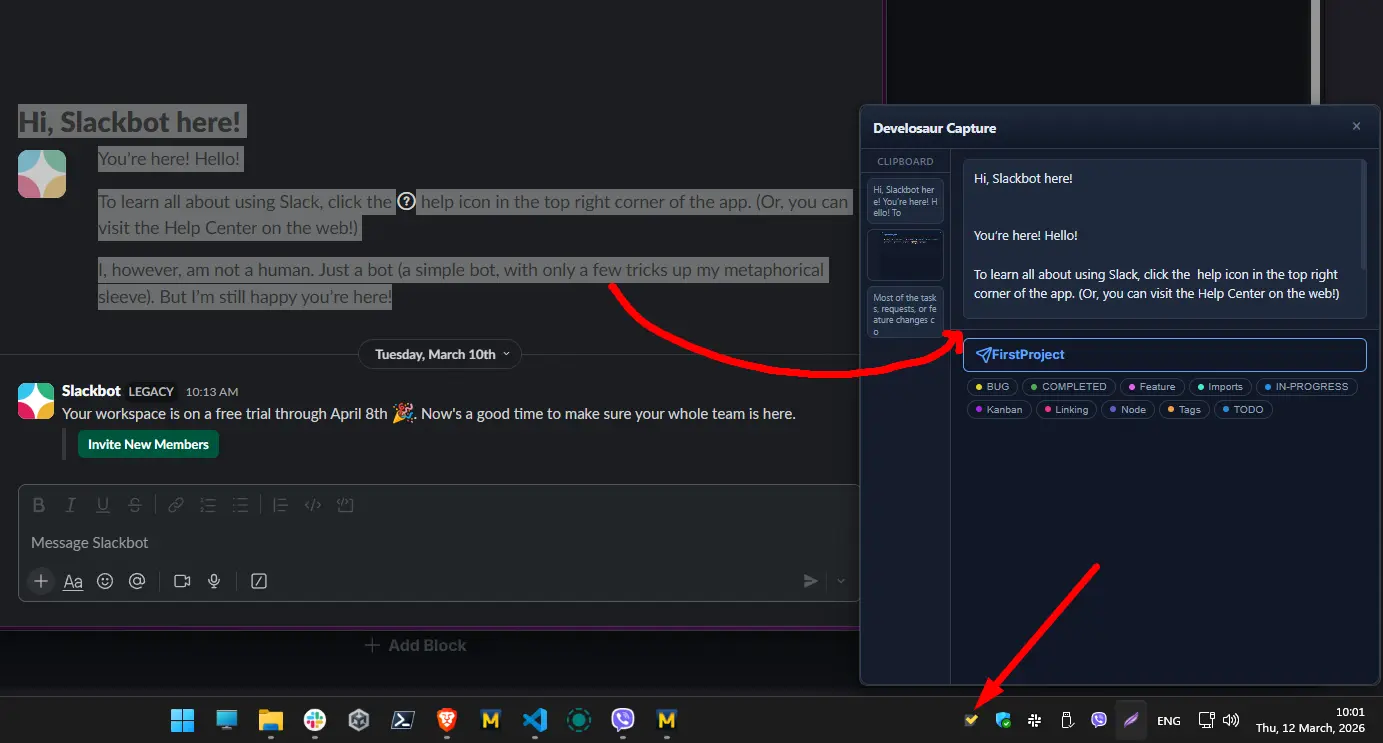Toggle the IN-PROGRESS tag
1383x743 pixels.
click(1306, 387)
